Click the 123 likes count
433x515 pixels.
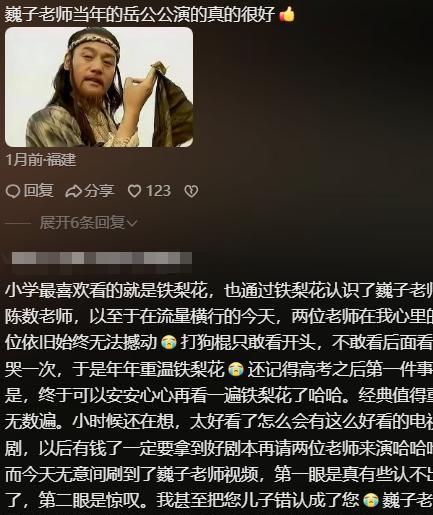[x=158, y=191]
